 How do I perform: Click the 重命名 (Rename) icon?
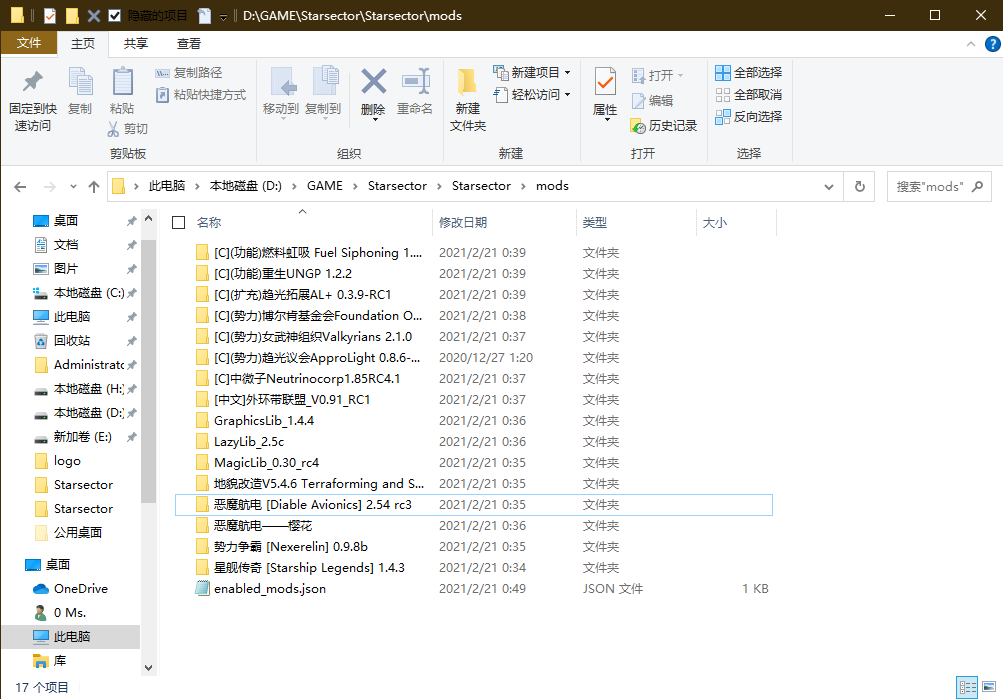(x=415, y=83)
